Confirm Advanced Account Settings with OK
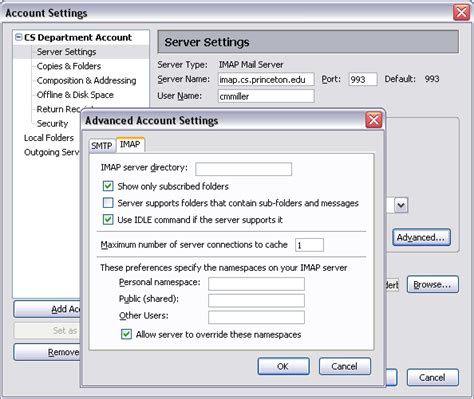Image resolution: width=474 pixels, height=399 pixels. click(283, 366)
